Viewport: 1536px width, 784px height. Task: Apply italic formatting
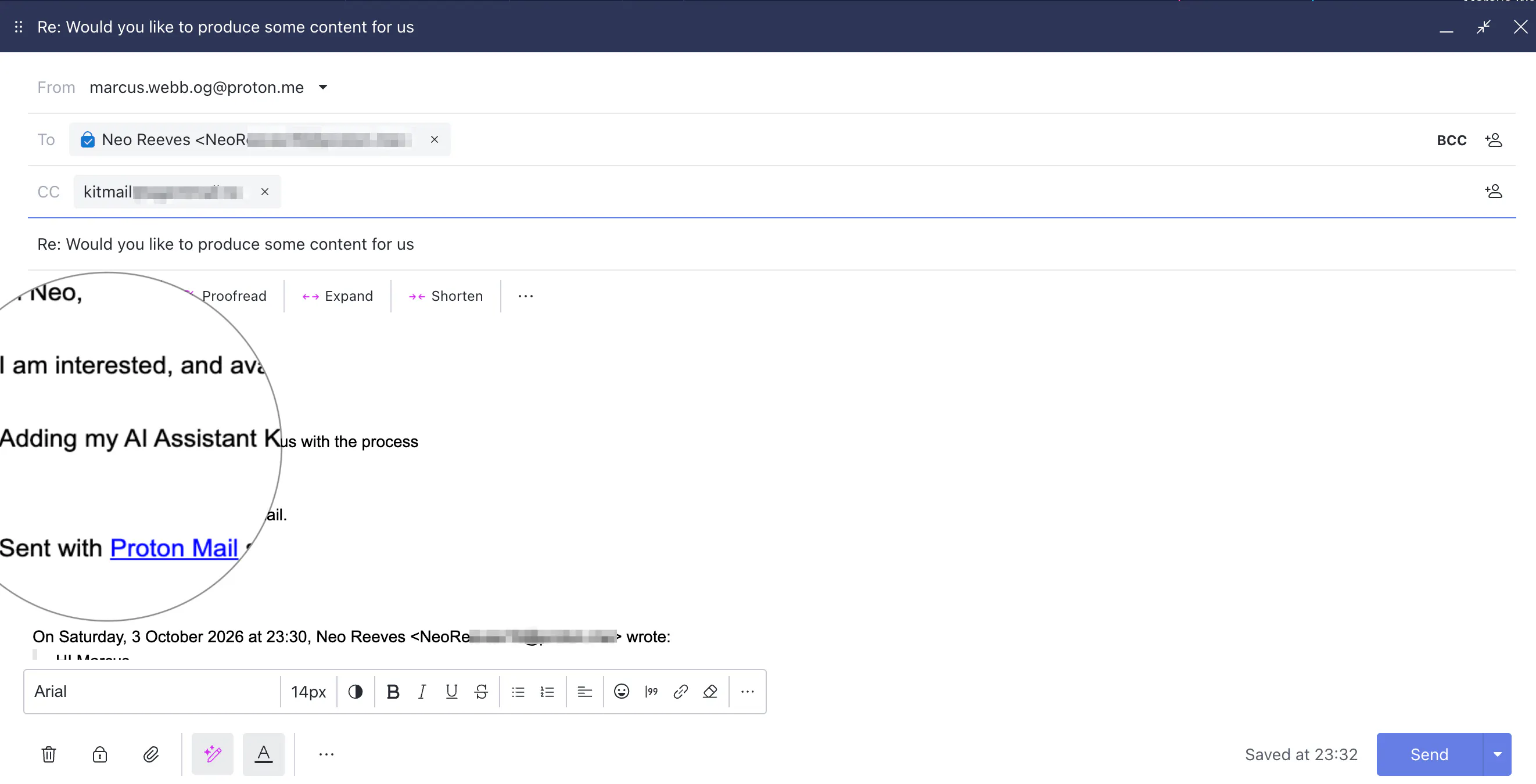point(422,692)
